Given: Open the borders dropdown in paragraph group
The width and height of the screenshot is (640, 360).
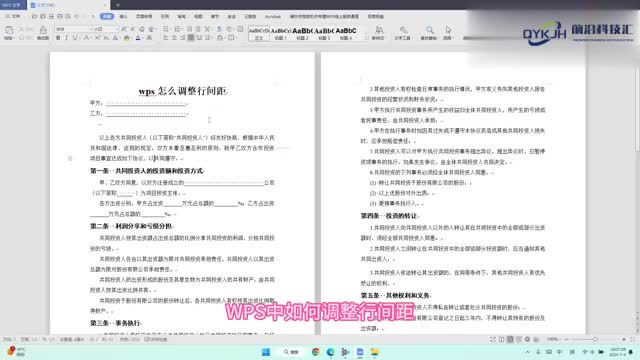Looking at the screenshot, I should pos(232,38).
